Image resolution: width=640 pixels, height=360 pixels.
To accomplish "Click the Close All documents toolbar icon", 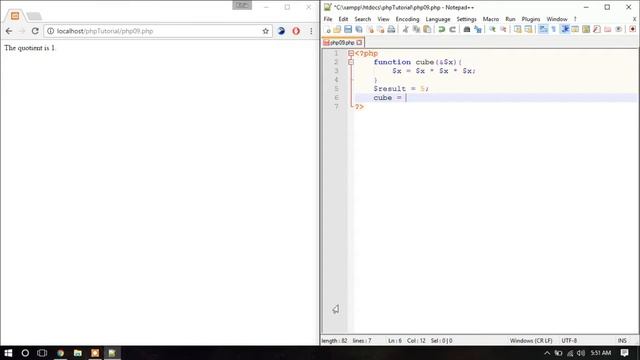I will (380, 29).
